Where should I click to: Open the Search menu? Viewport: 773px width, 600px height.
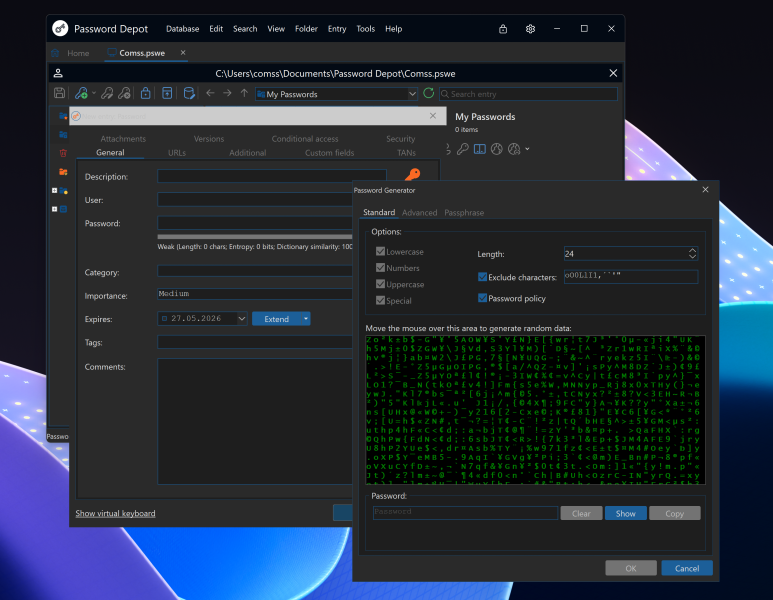(245, 29)
